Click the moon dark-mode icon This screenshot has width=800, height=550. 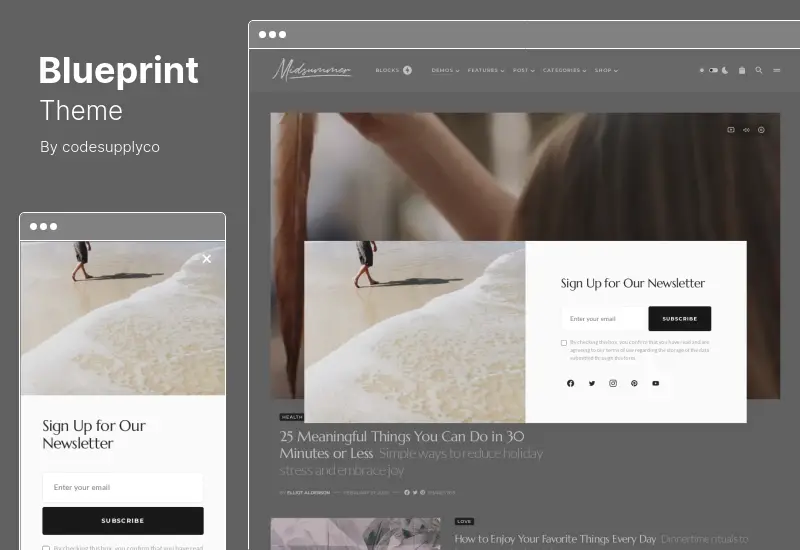(x=725, y=70)
